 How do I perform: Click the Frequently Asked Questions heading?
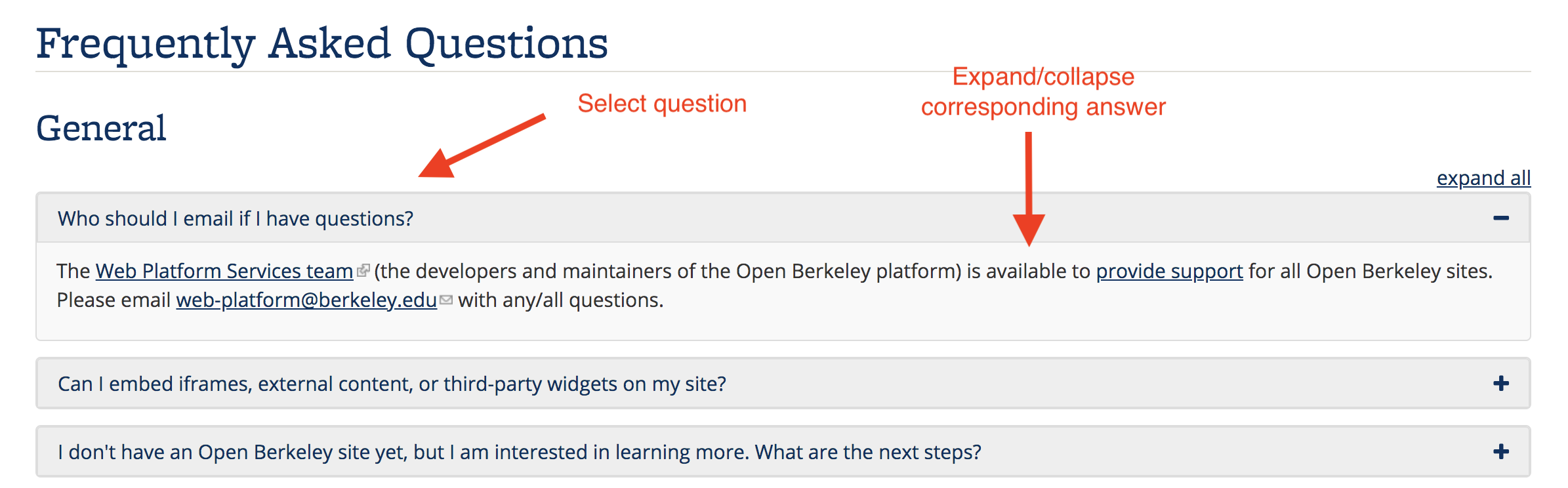point(322,44)
